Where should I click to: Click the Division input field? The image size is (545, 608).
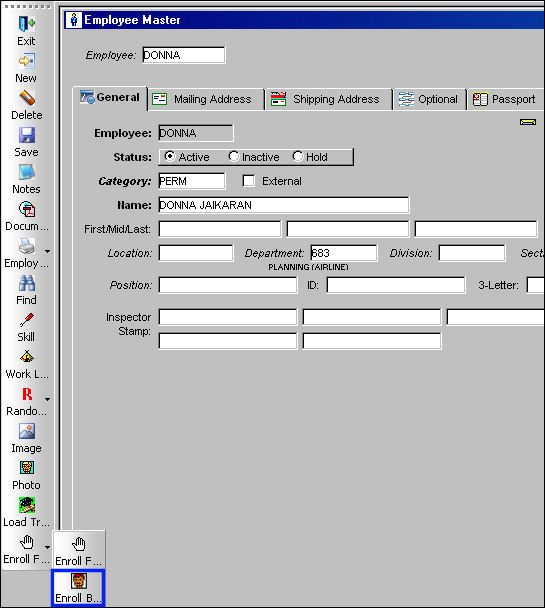(472, 253)
